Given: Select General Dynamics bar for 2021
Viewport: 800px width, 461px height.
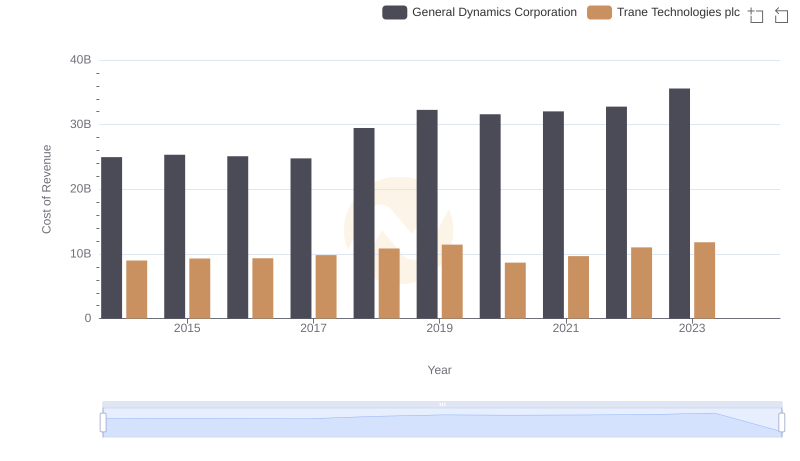Looking at the screenshot, I should (553, 215).
